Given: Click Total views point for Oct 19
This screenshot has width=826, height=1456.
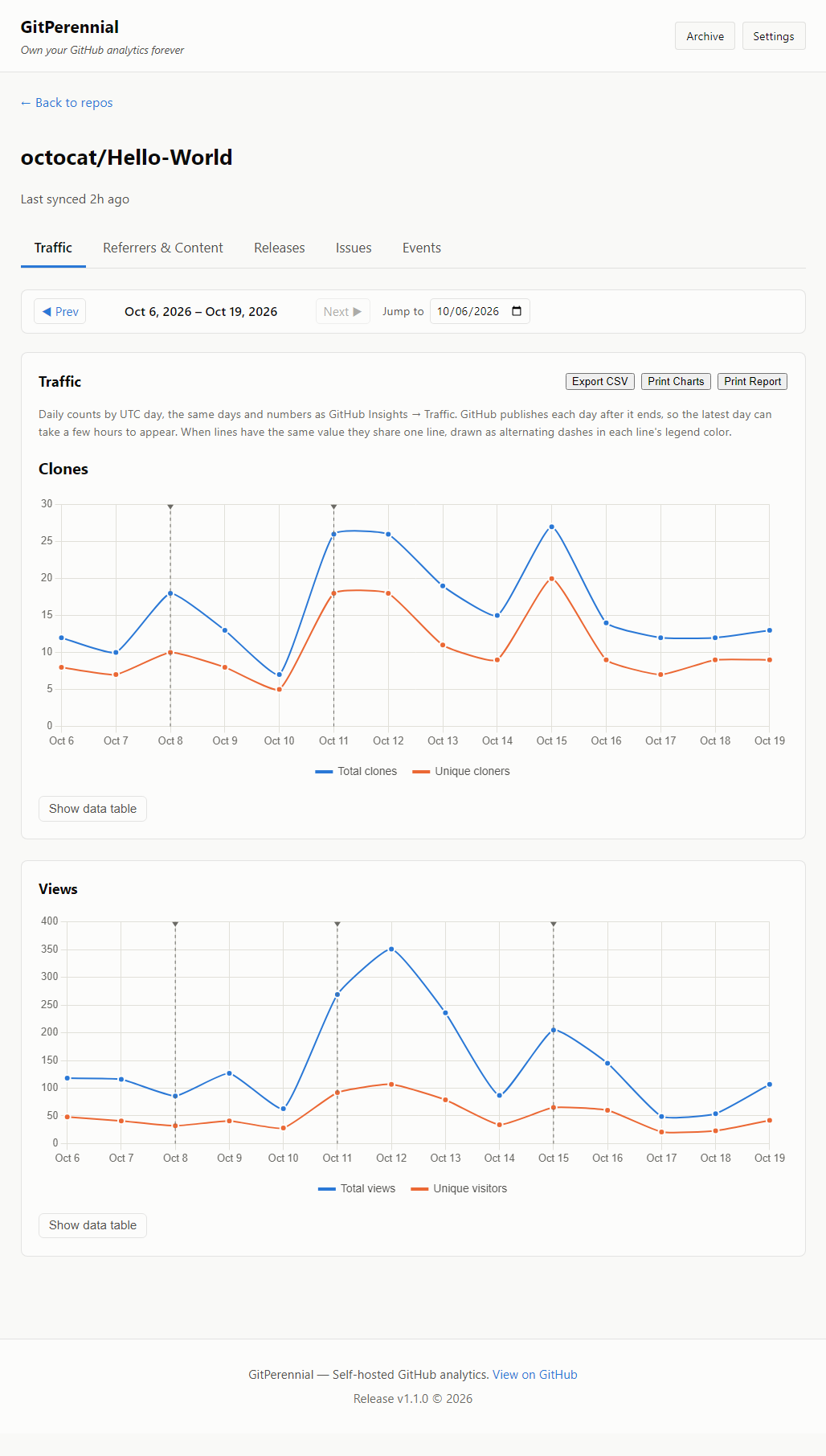Looking at the screenshot, I should [x=770, y=1085].
